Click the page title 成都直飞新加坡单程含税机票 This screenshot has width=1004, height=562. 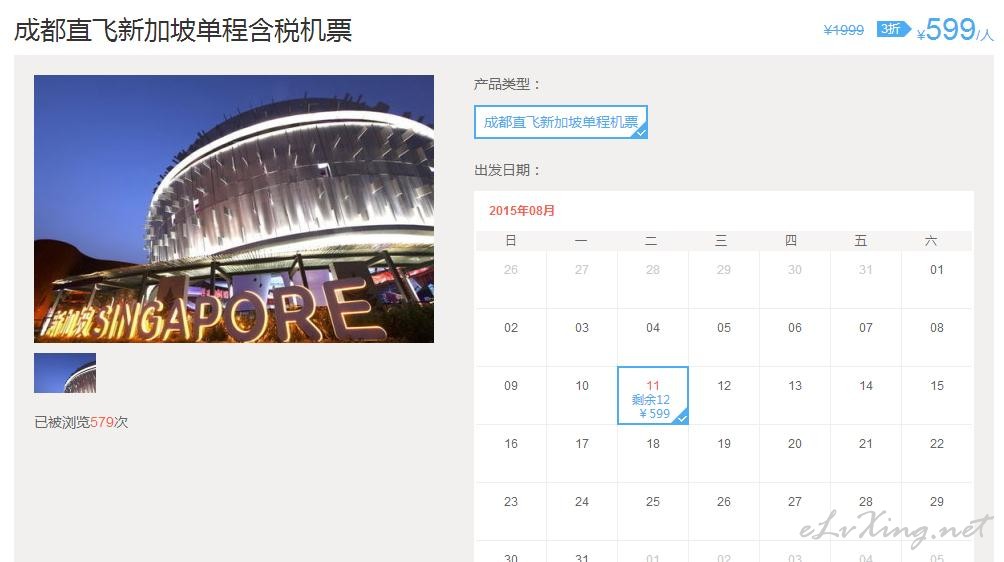[183, 30]
